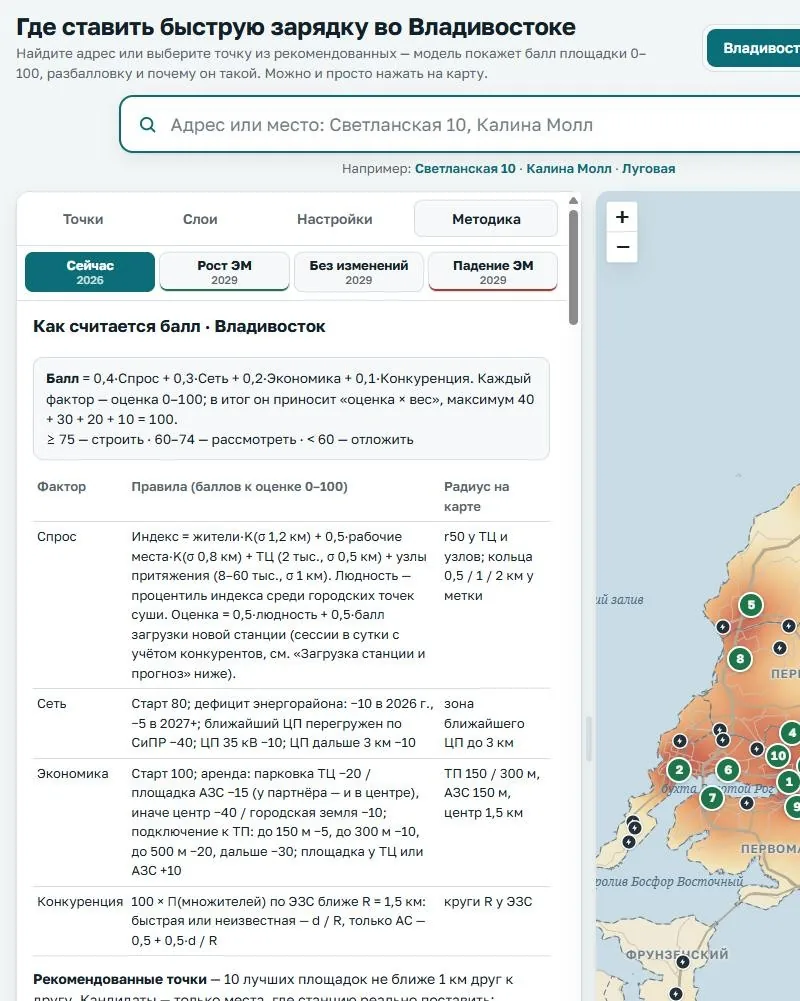The height and width of the screenshot is (1001, 800).
Task: Open the Калина Молл example link
Action: [x=569, y=169]
